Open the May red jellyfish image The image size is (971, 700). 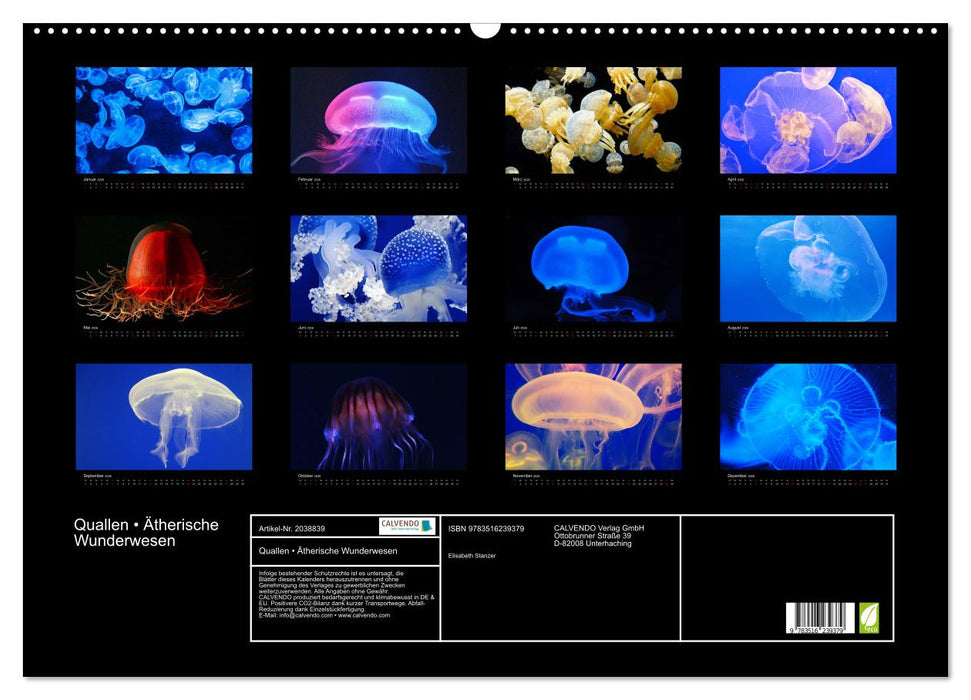(164, 268)
